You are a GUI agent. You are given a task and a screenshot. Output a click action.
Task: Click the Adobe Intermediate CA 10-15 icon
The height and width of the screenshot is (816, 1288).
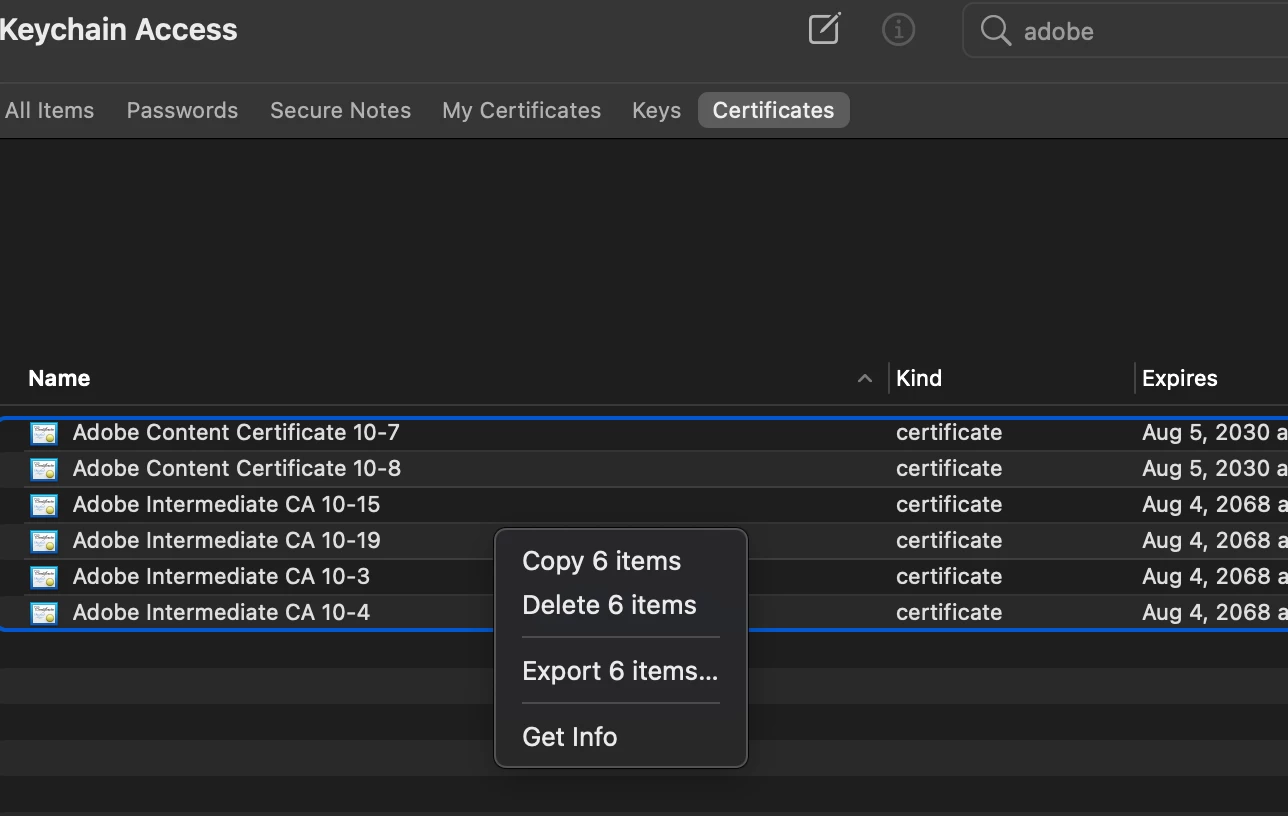coord(44,505)
